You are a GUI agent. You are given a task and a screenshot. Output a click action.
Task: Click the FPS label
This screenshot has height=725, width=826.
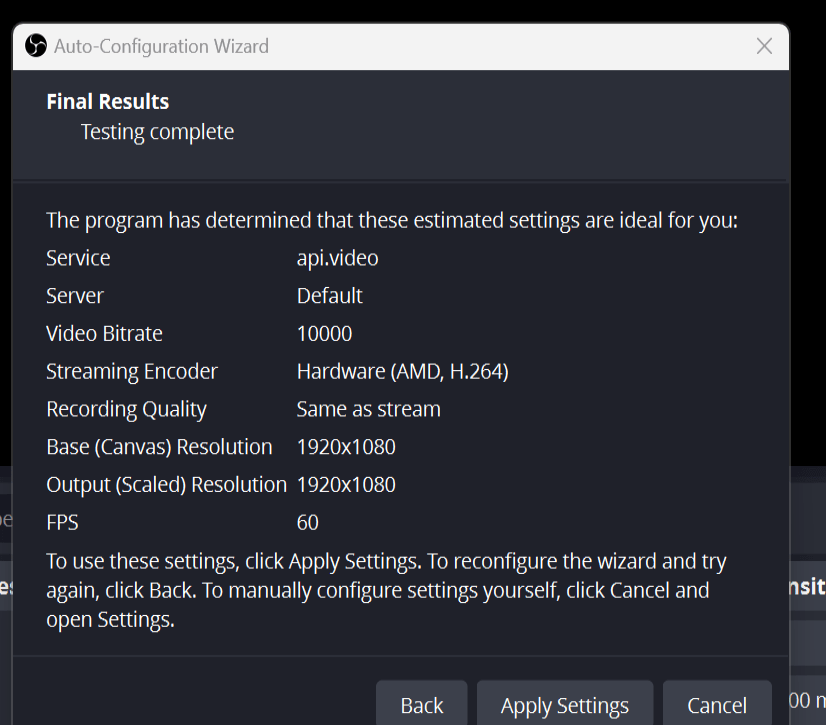62,523
